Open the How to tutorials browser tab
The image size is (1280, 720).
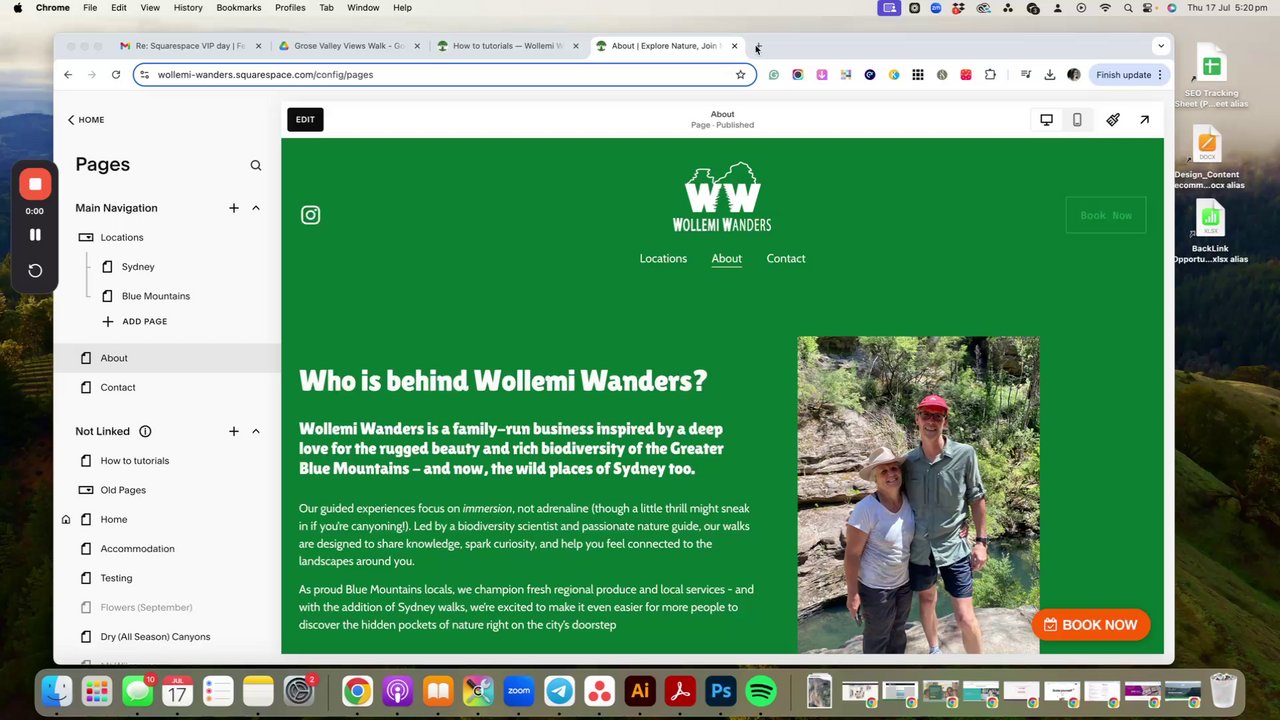pyautogui.click(x=508, y=46)
